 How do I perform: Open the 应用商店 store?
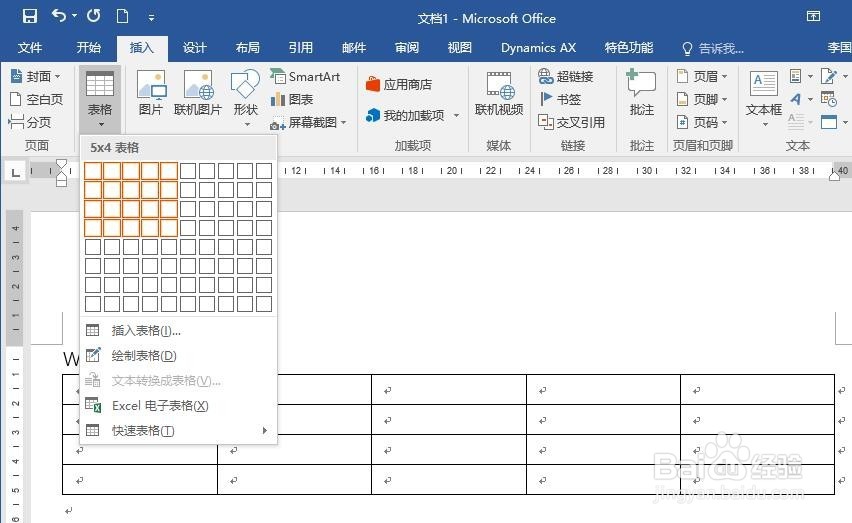tap(399, 85)
